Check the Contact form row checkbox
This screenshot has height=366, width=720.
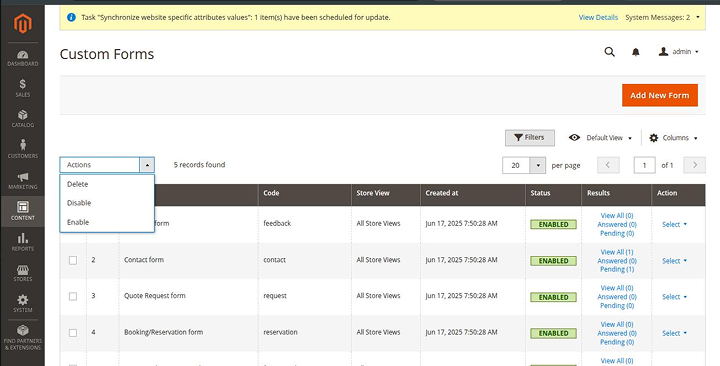(73, 260)
